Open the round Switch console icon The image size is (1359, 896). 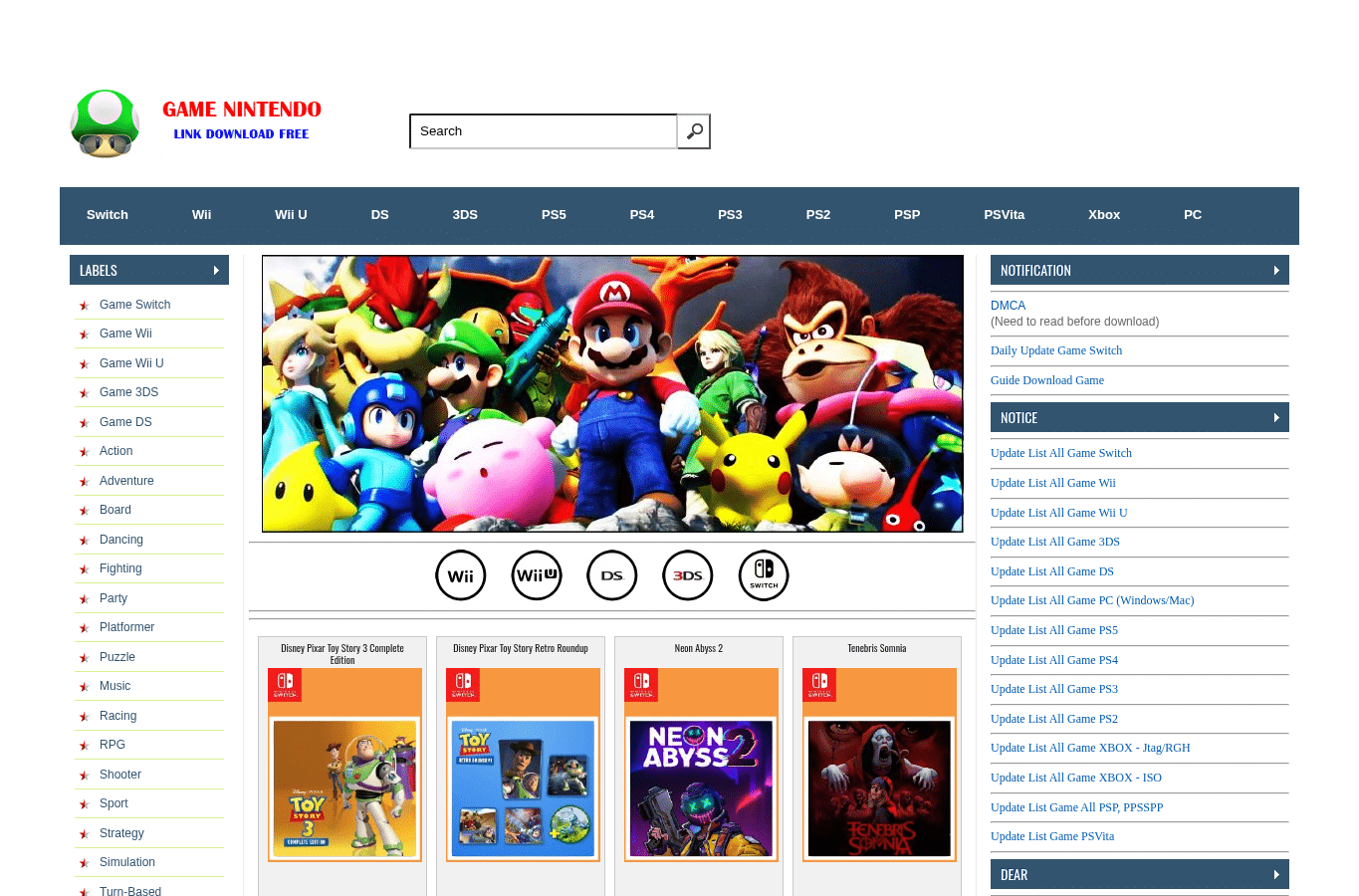[x=764, y=575]
